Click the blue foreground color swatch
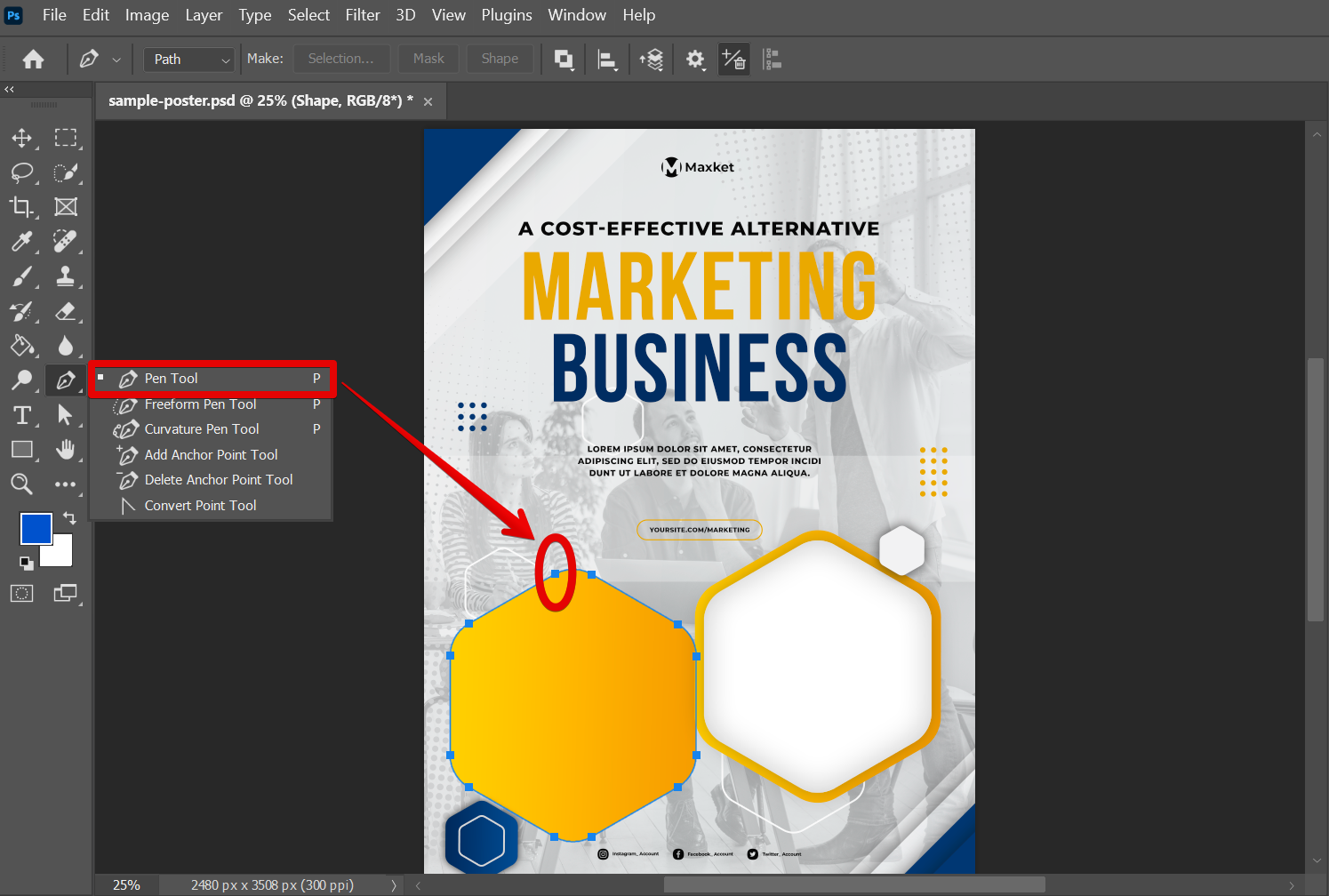The width and height of the screenshot is (1329, 896). click(x=36, y=528)
